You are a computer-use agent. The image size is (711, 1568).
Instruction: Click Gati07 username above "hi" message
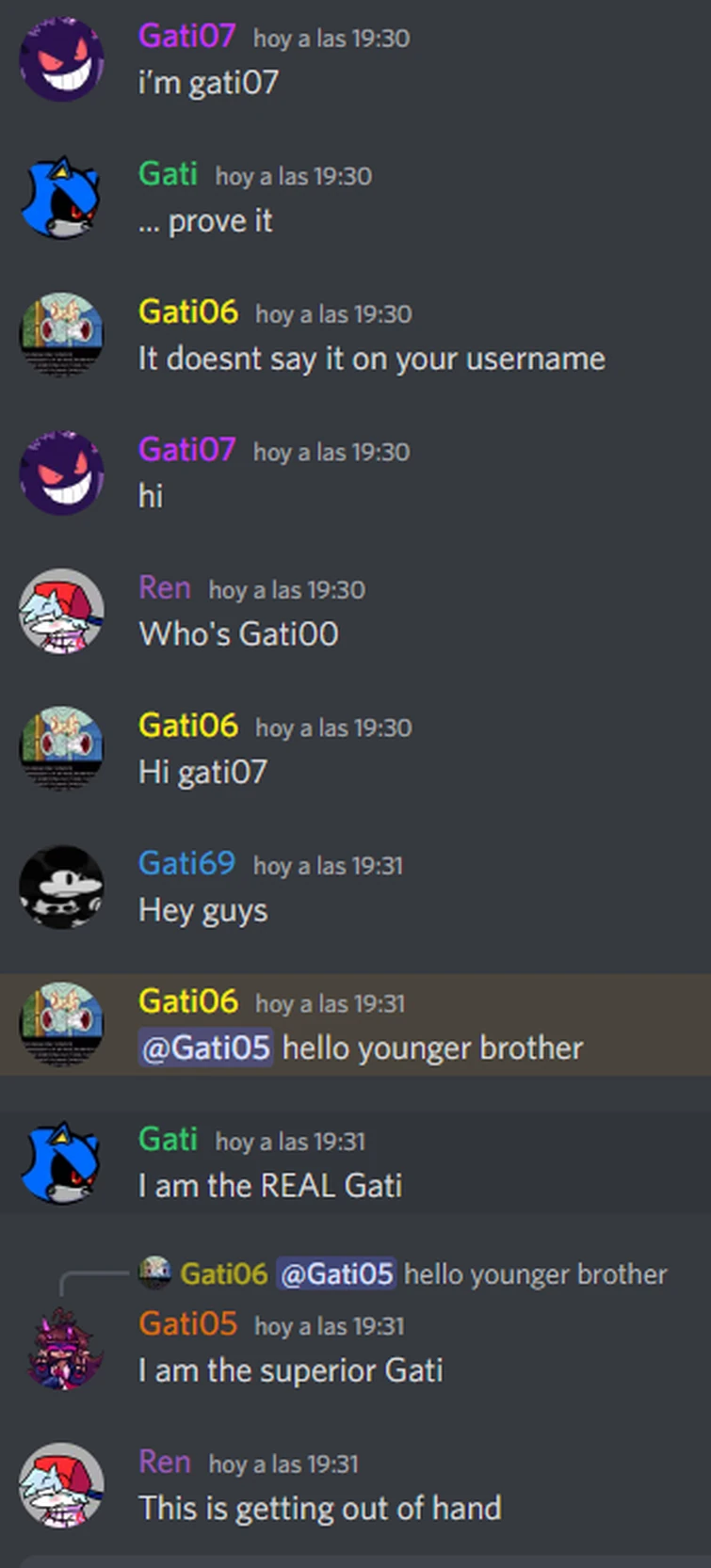(186, 450)
